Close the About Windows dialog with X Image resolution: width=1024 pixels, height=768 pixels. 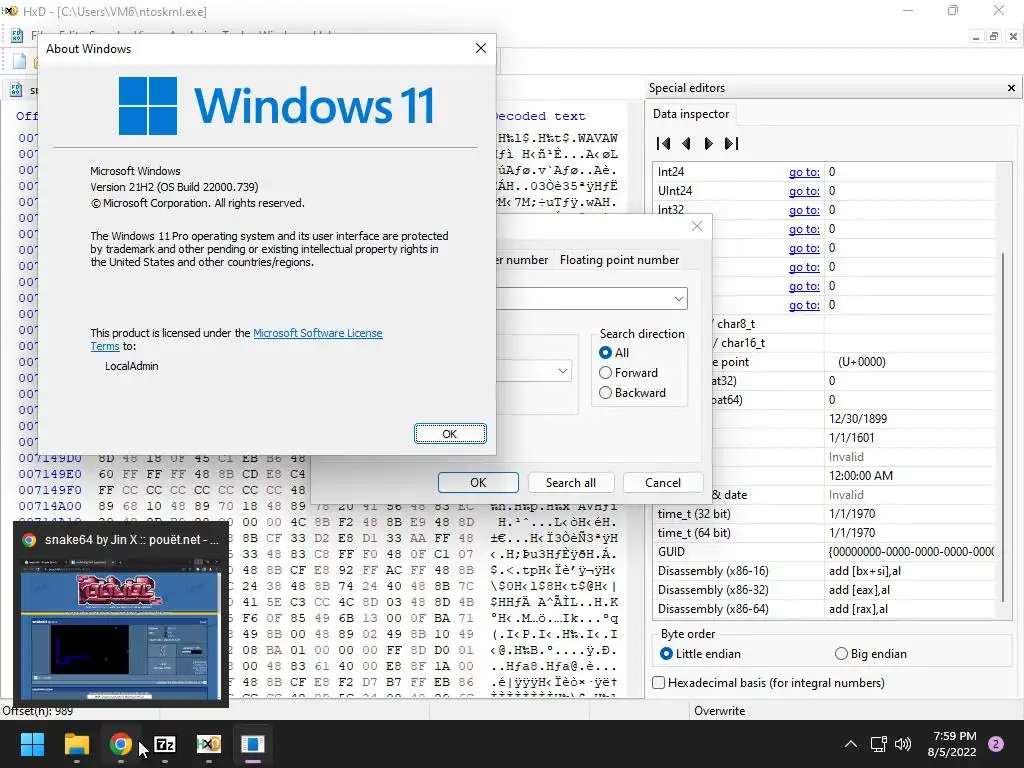(x=481, y=48)
